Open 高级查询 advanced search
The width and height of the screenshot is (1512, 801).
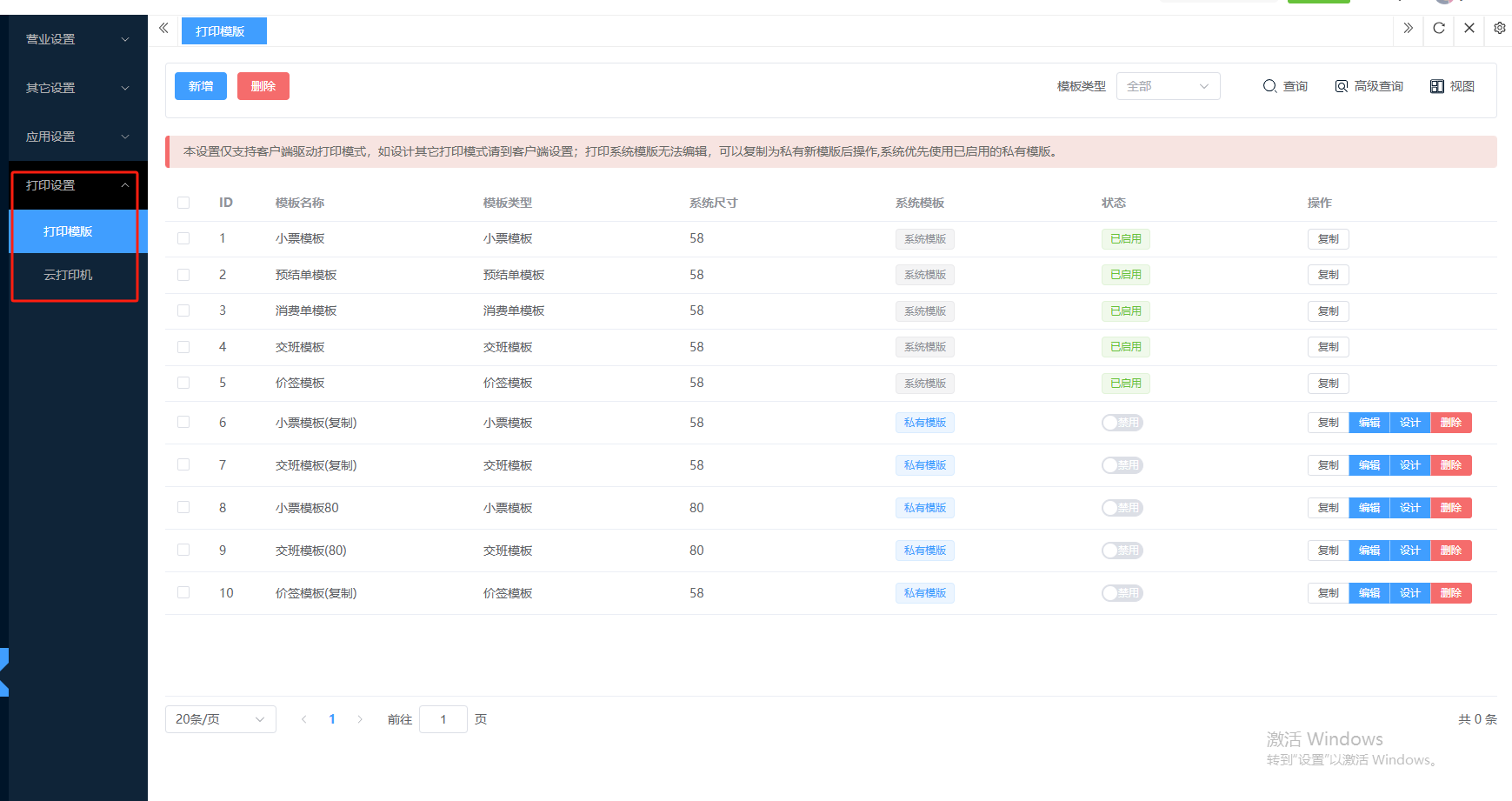[1369, 86]
